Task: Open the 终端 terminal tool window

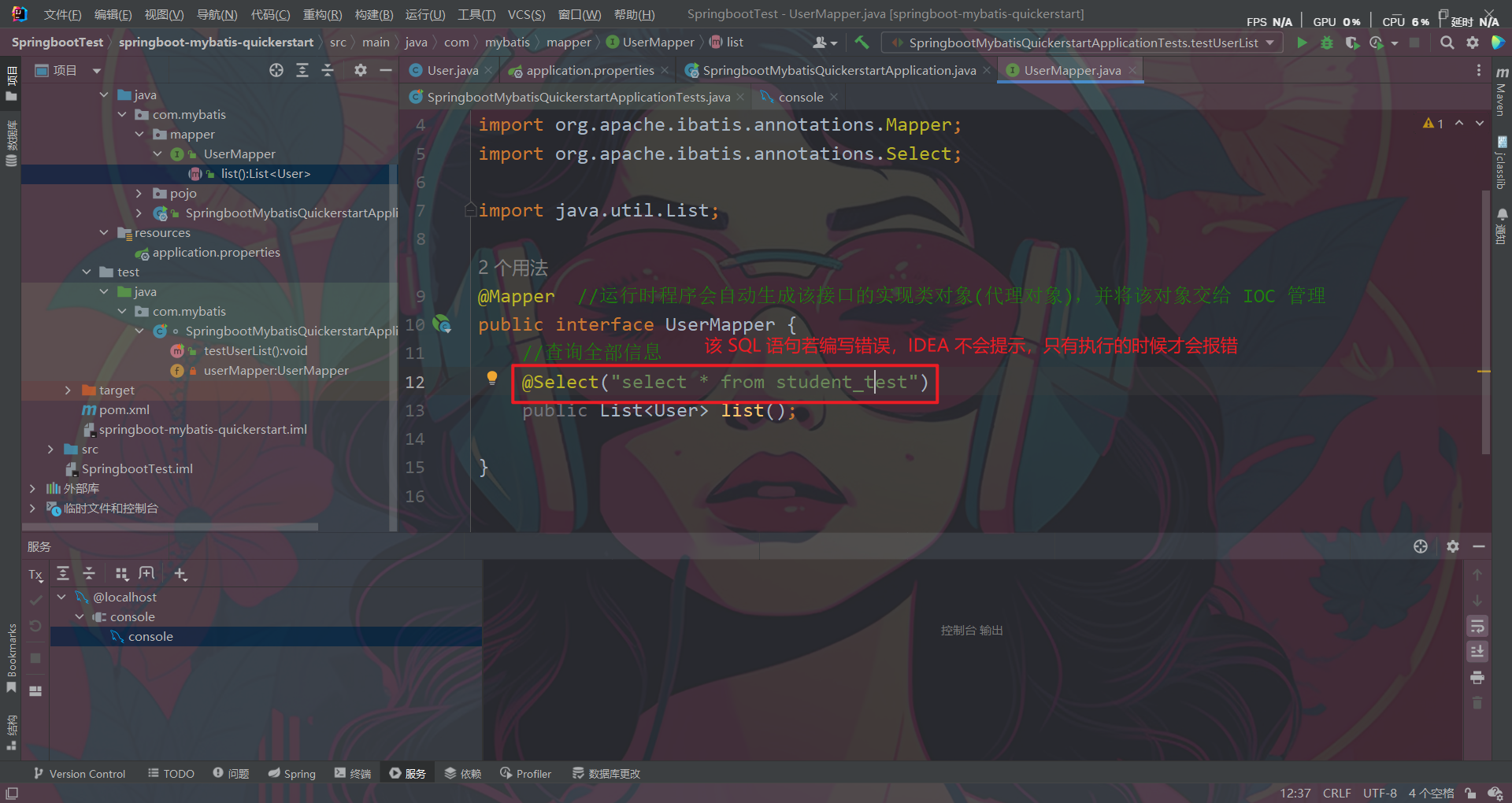Action: pyautogui.click(x=352, y=774)
